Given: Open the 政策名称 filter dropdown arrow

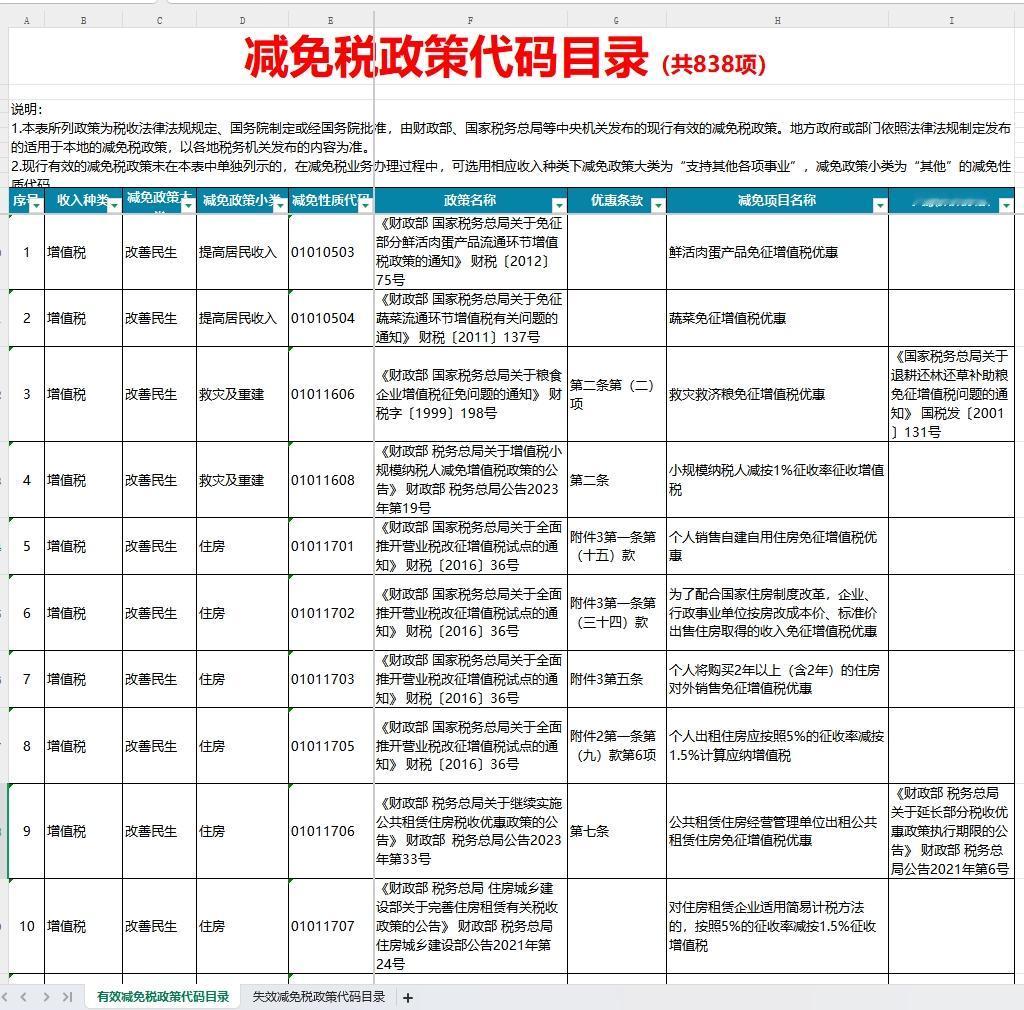Looking at the screenshot, I should (x=559, y=206).
